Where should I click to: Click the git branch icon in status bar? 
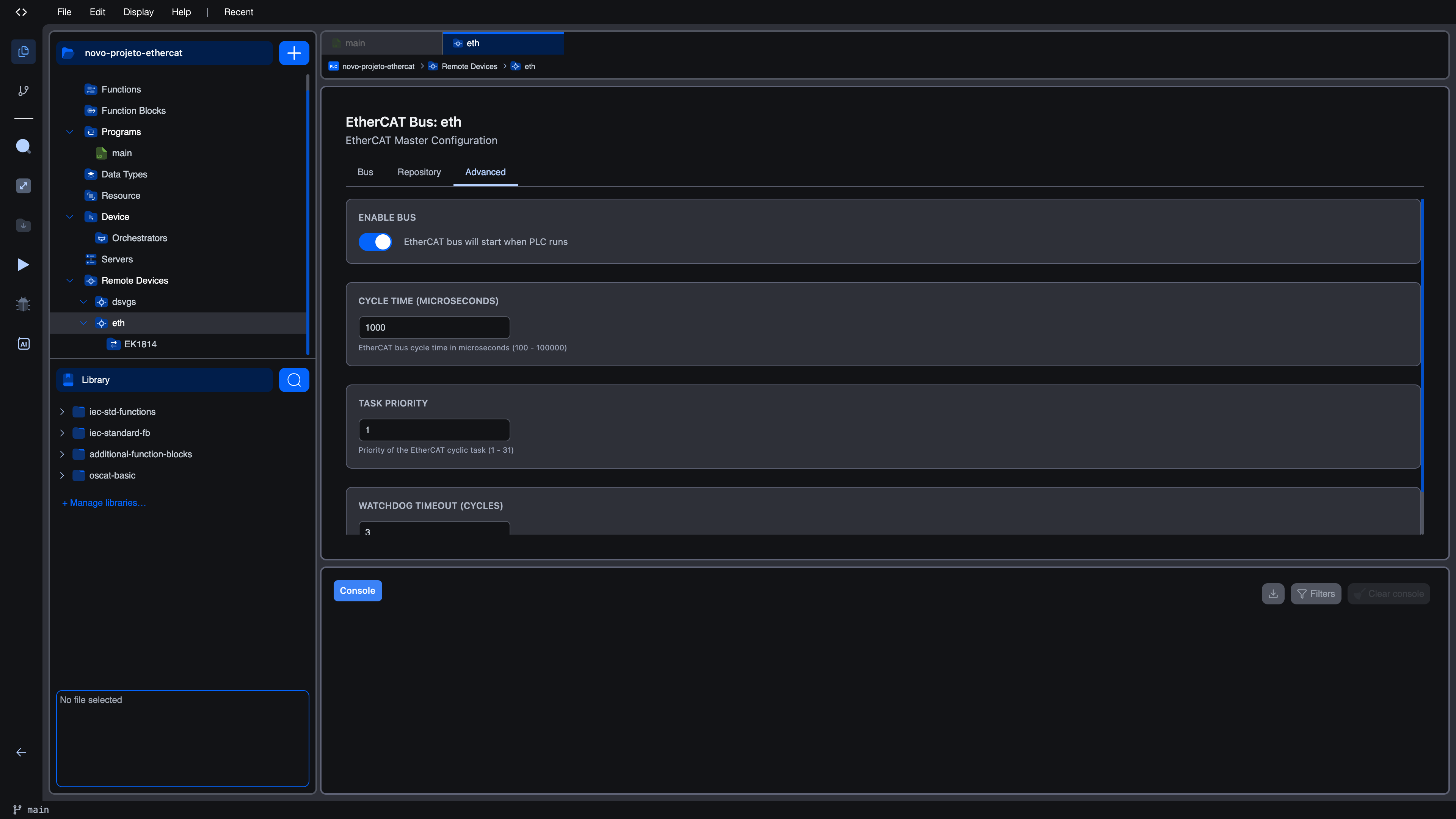17,810
